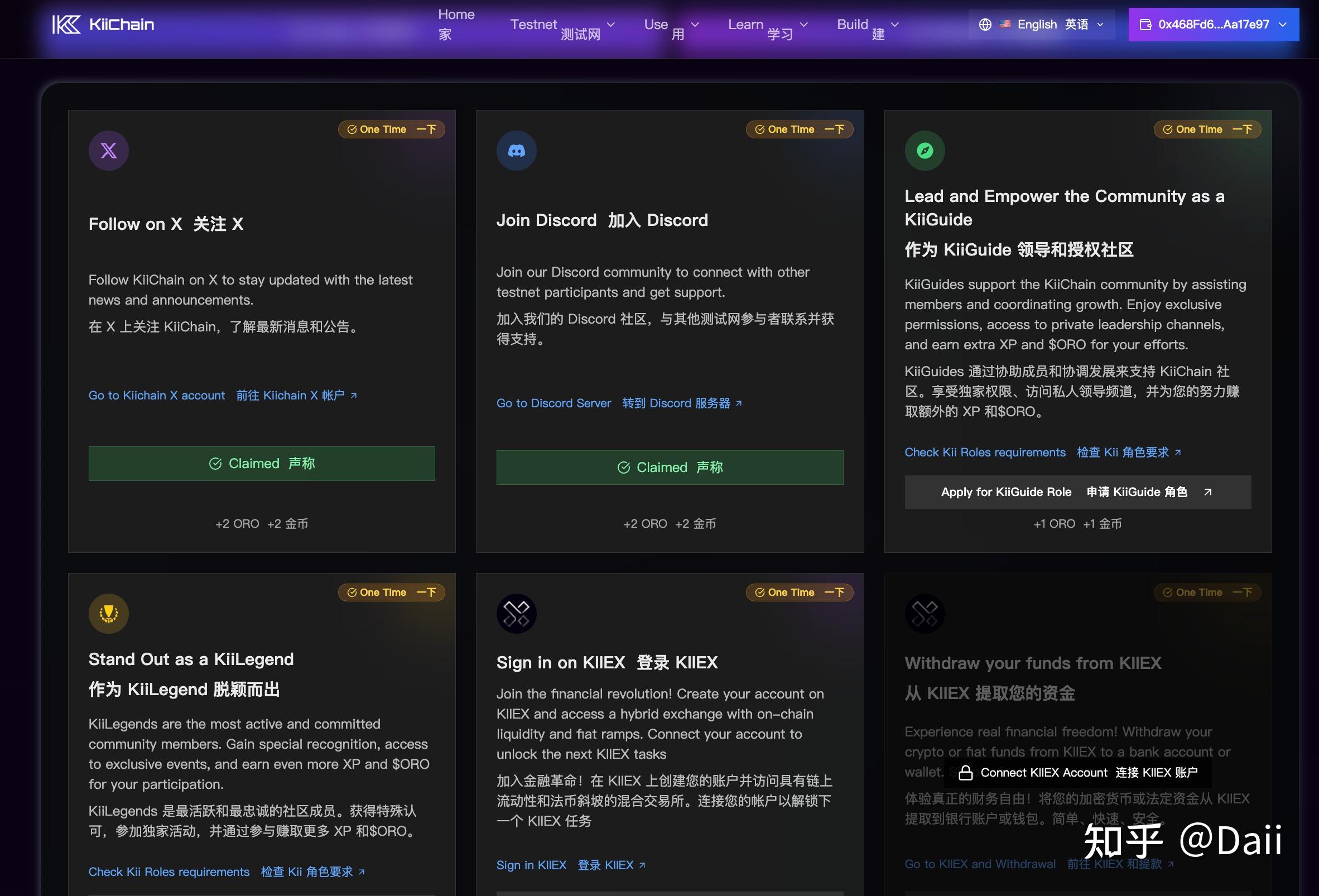
Task: Open Check Kii Roles requirements on KiiGuide card
Action: click(x=1037, y=452)
